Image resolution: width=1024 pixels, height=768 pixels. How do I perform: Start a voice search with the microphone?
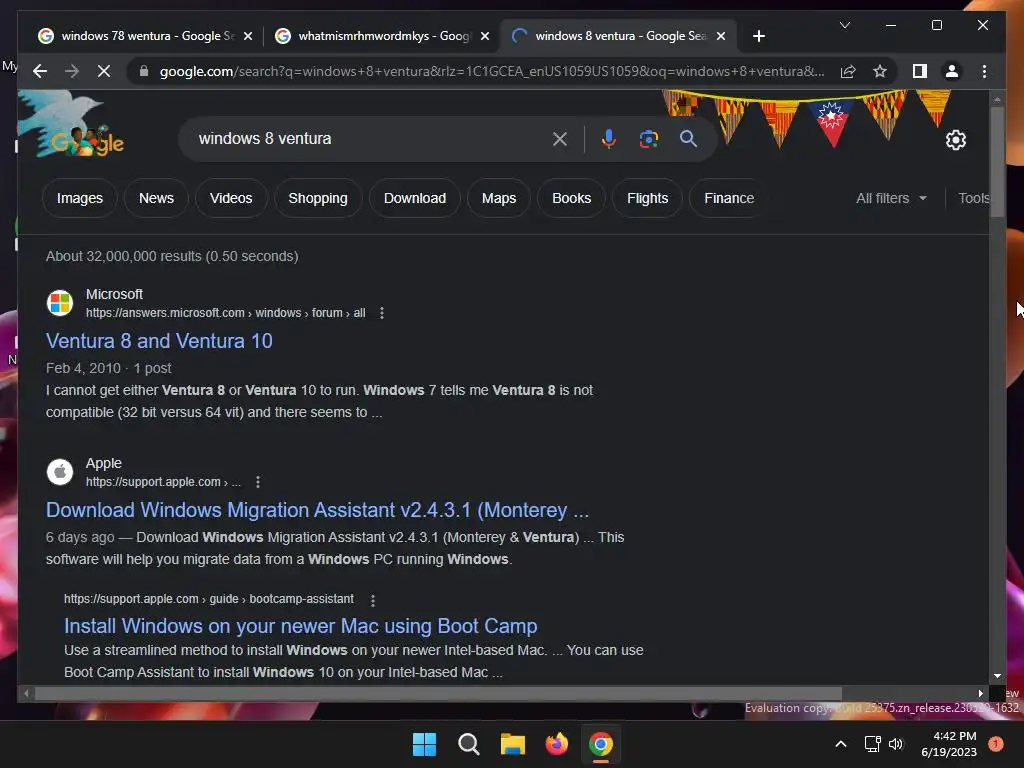(x=609, y=138)
